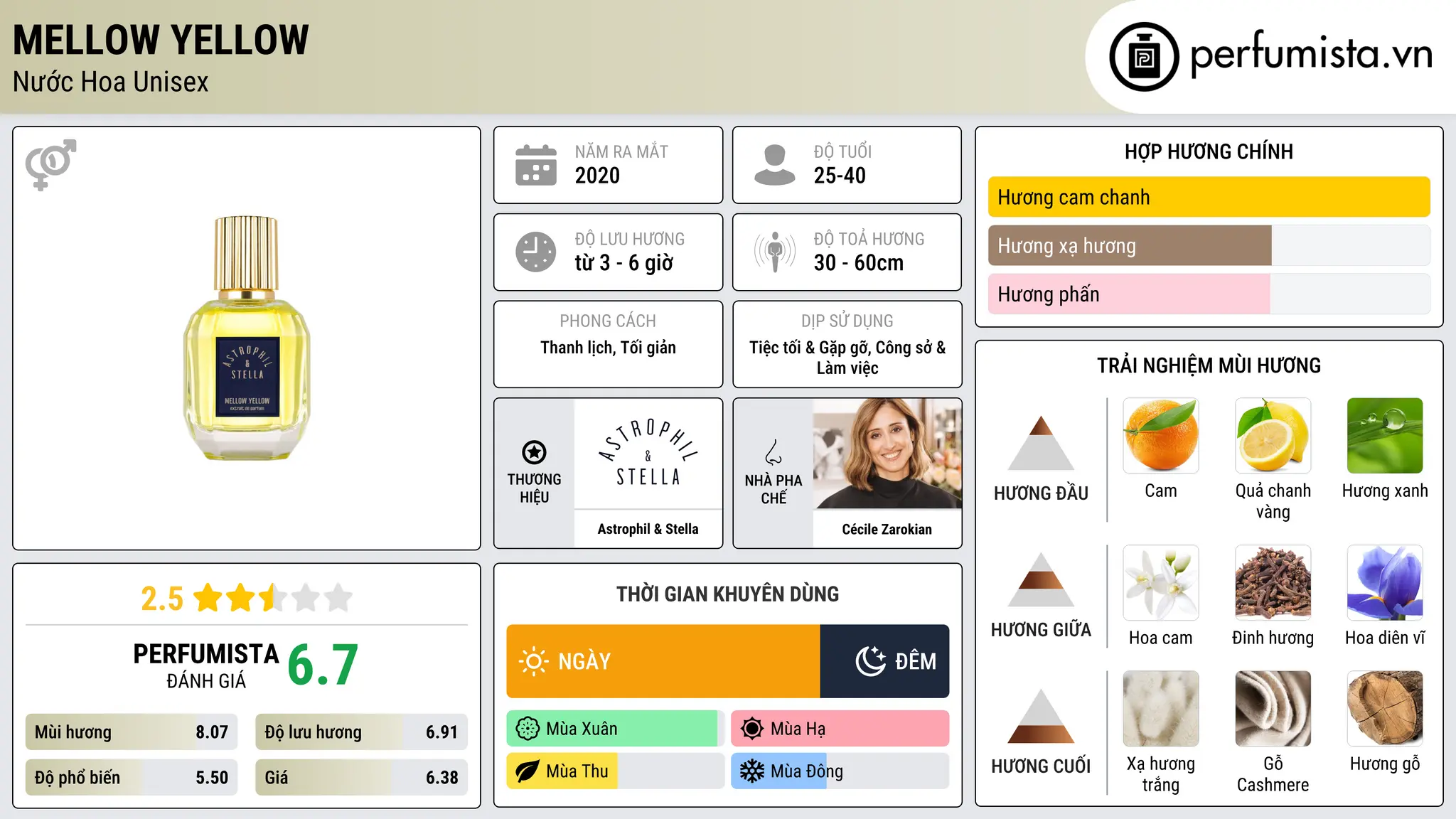
Task: Click the Hương gỗ wood log image
Action: point(1385,709)
